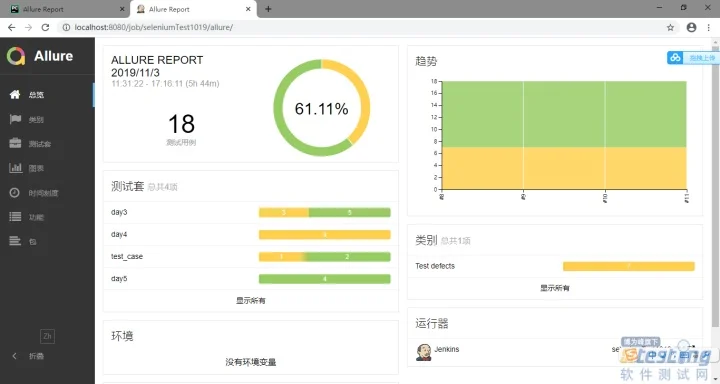Screen dimensions: 720x384
Task: Open the day5 suite row
Action: point(251,278)
